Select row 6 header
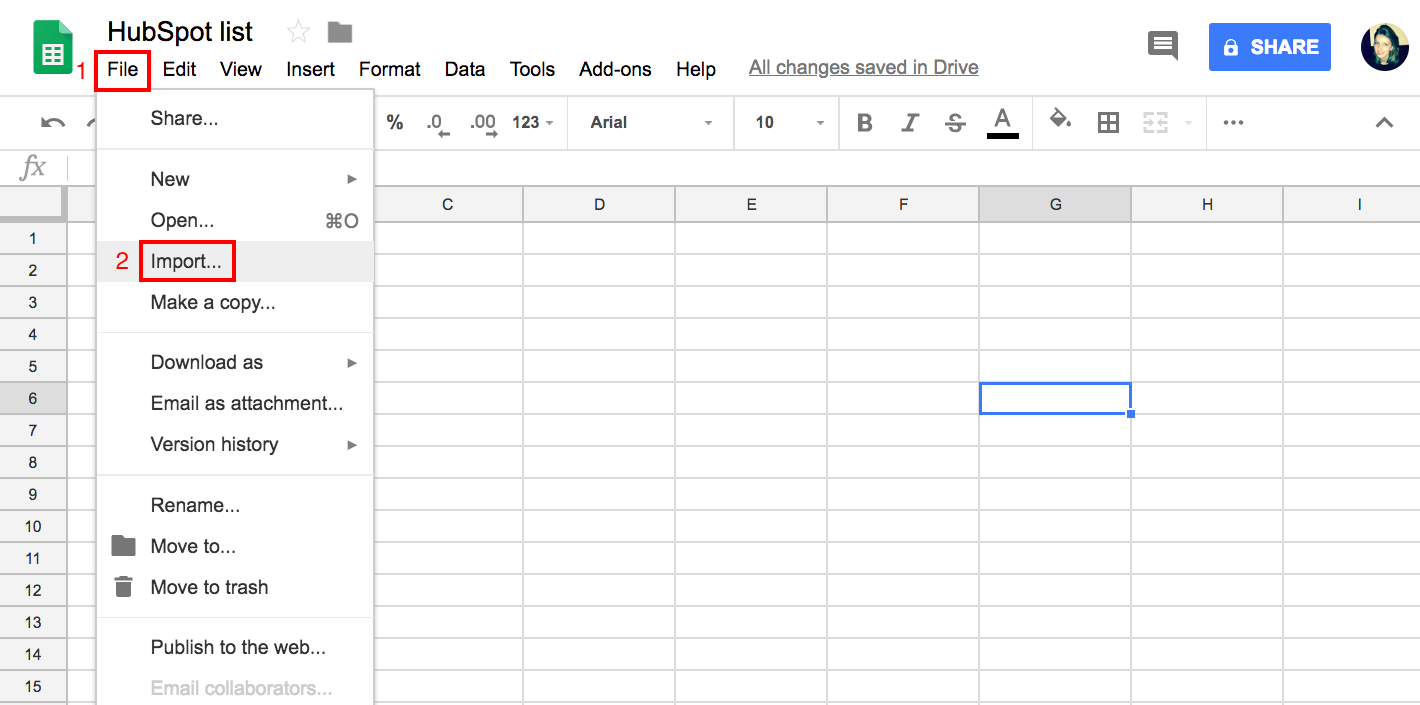The height and width of the screenshot is (705, 1420). pos(33,398)
